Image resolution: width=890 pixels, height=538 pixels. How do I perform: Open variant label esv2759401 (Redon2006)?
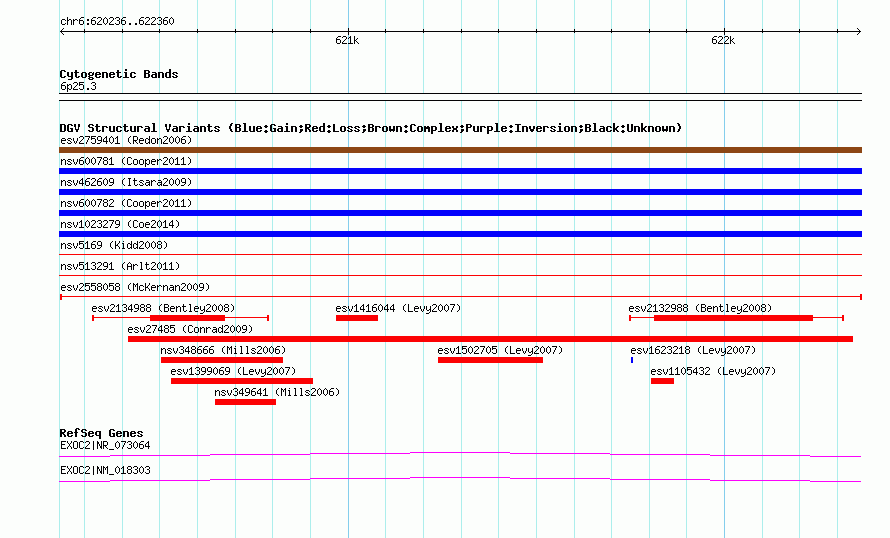[x=126, y=140]
